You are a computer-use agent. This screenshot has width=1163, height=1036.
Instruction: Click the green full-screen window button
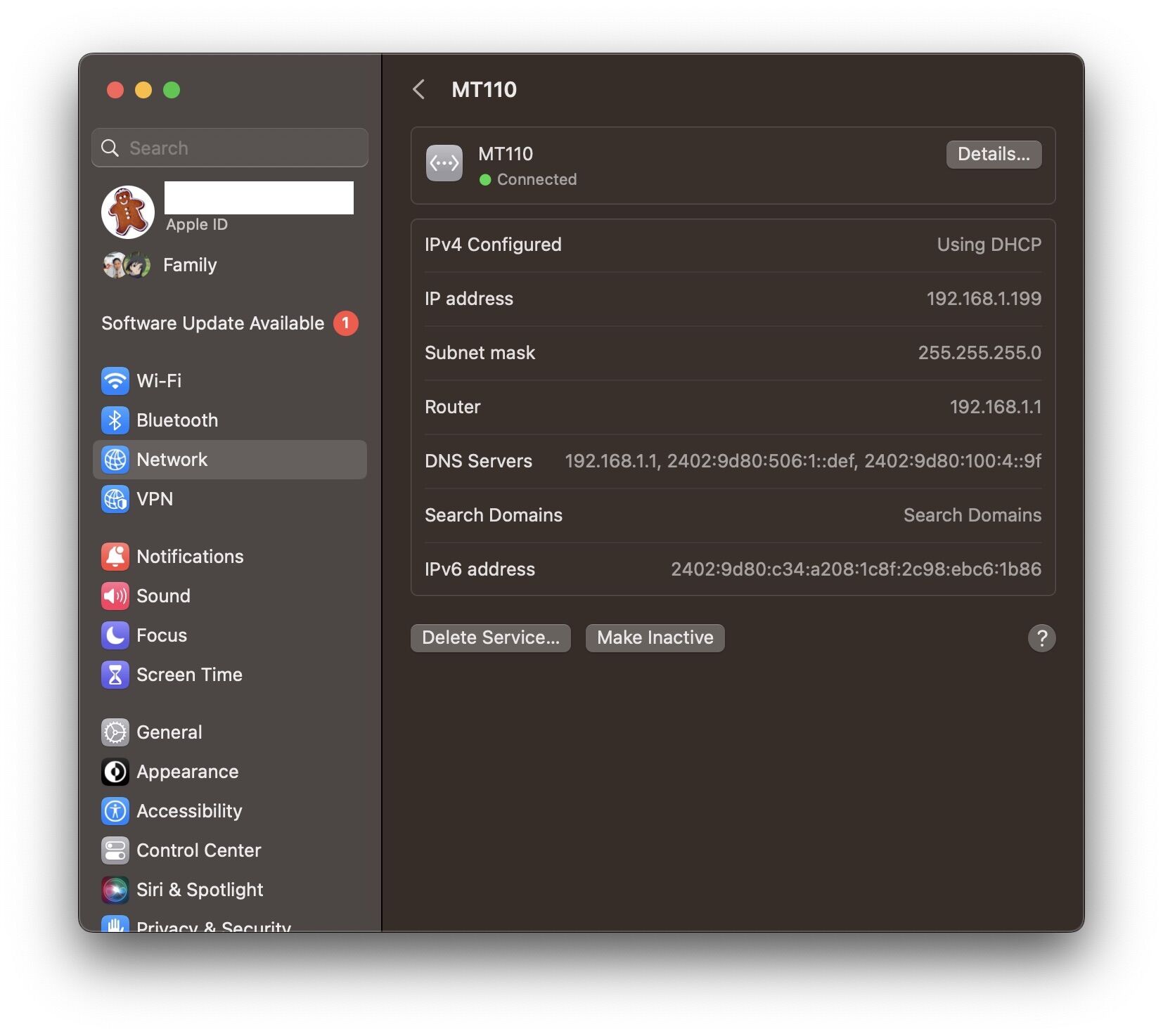pos(172,90)
